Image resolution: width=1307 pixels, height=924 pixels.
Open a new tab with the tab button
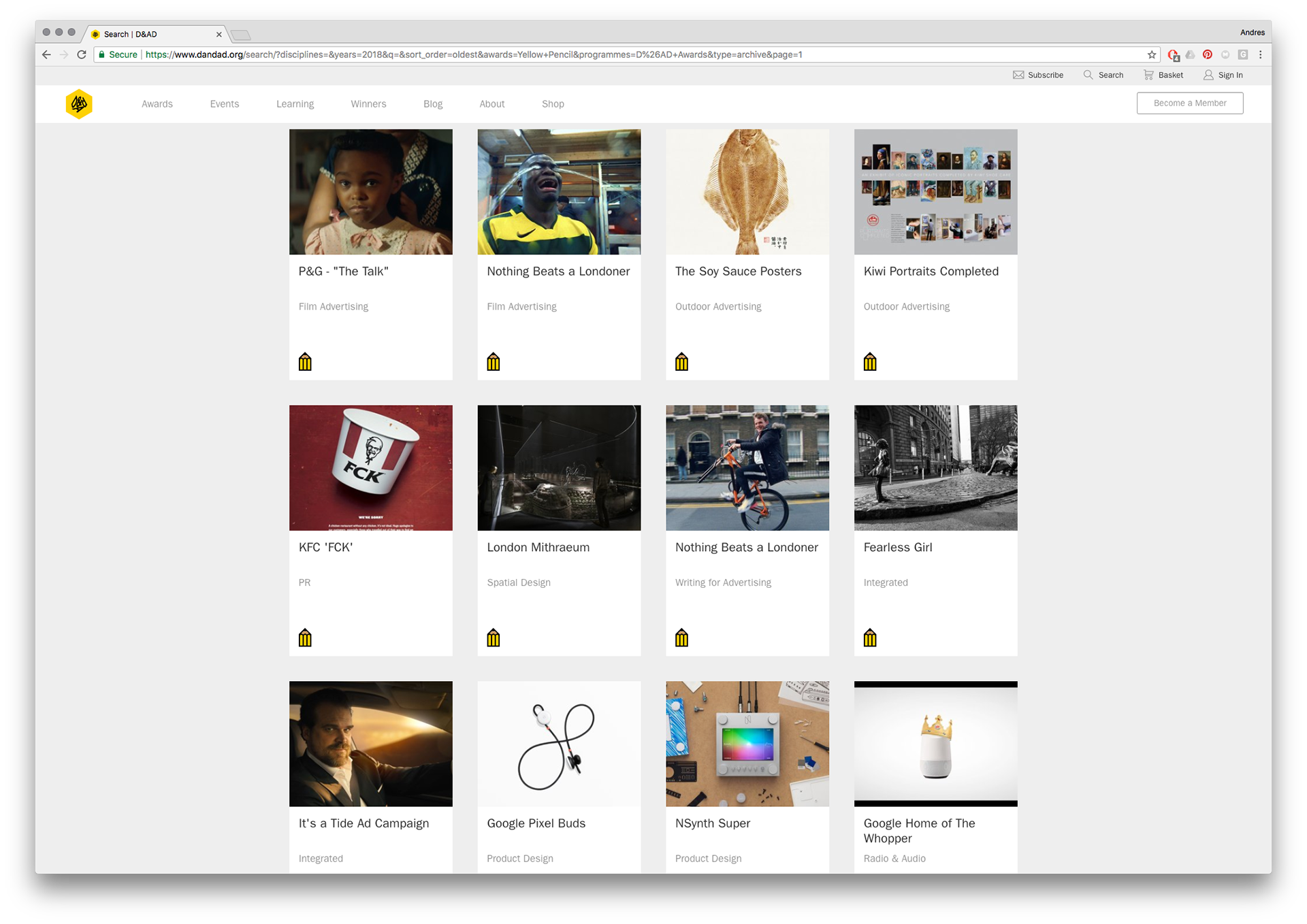pyautogui.click(x=241, y=35)
